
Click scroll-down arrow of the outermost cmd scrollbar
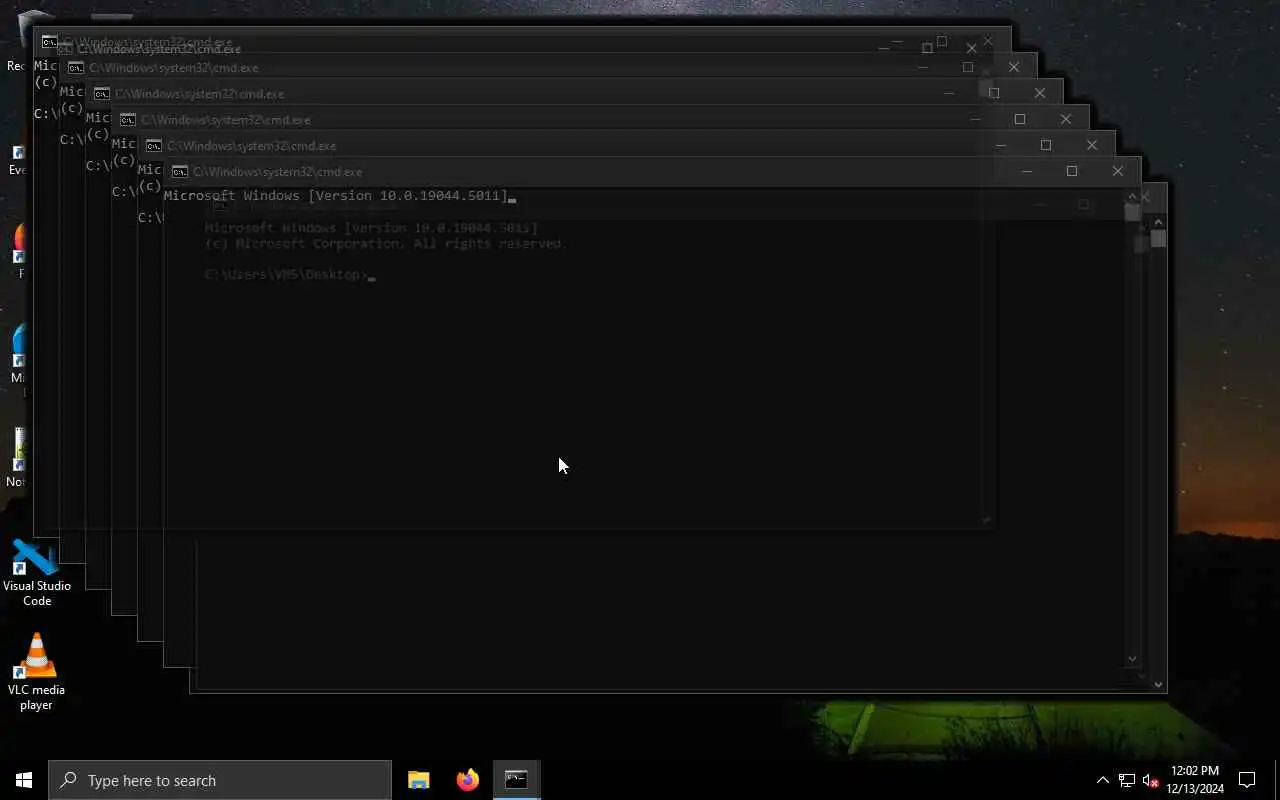(x=1159, y=684)
